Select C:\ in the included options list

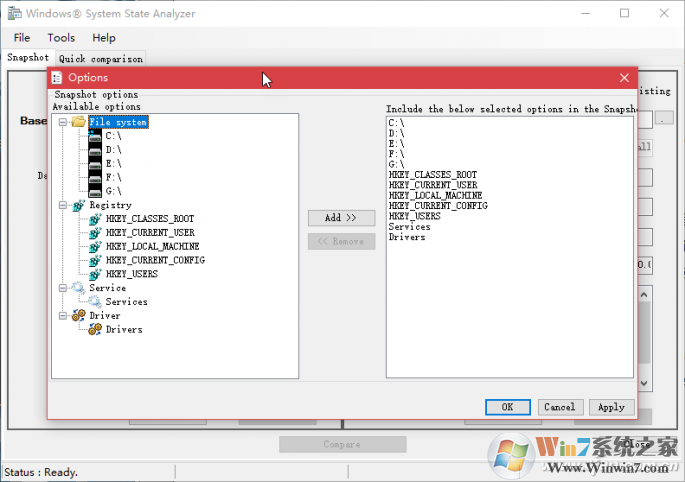396,123
